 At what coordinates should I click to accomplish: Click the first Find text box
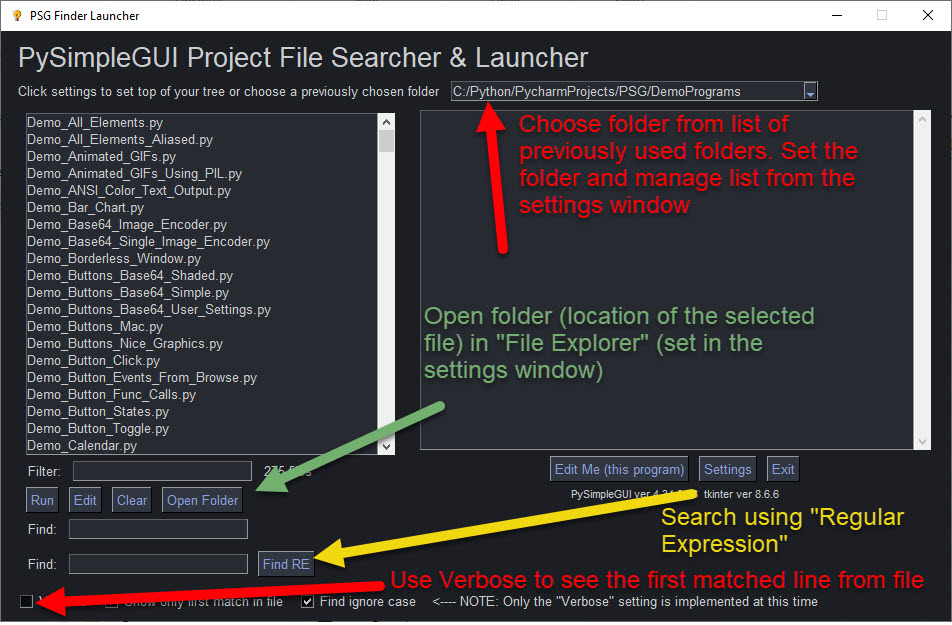pos(157,529)
